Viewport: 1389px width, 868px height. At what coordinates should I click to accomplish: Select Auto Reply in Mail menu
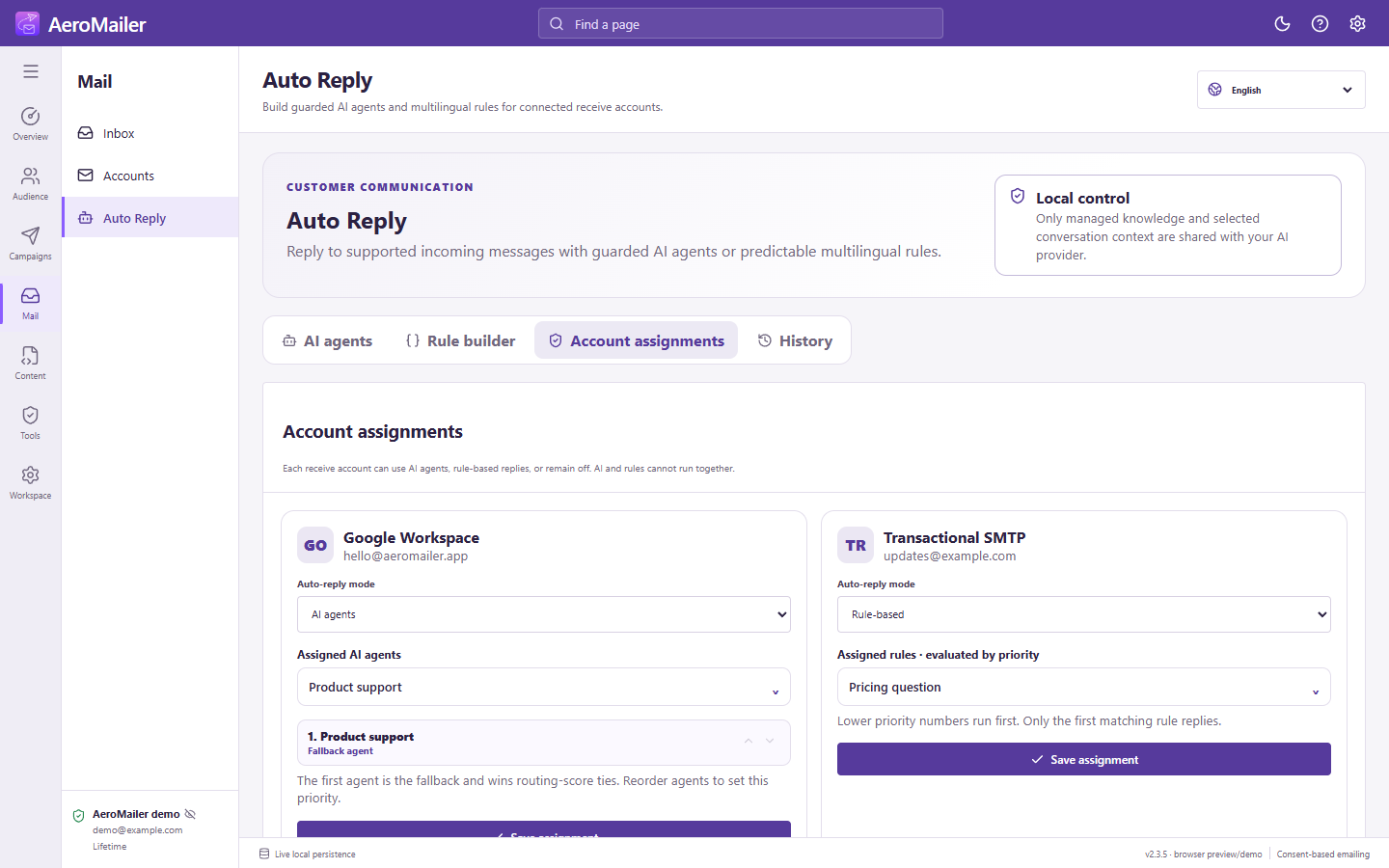[x=150, y=218]
